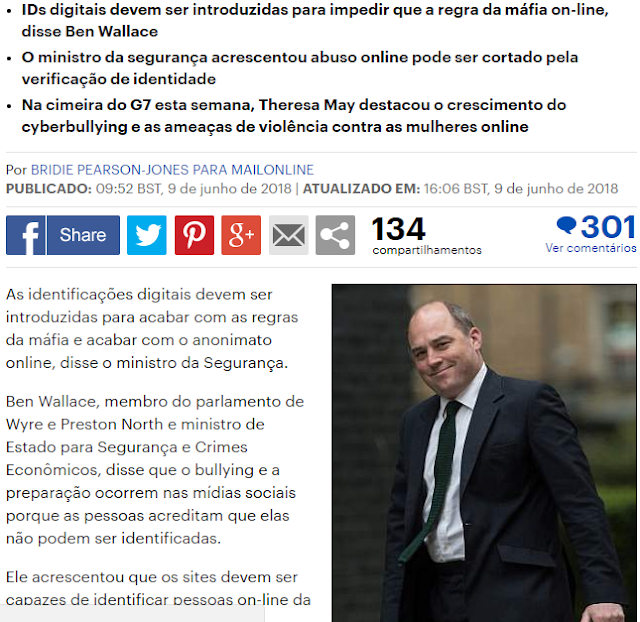The image size is (640, 622).
Task: Click the 'PUBLICADO' timestamp text
Action: click(x=149, y=189)
